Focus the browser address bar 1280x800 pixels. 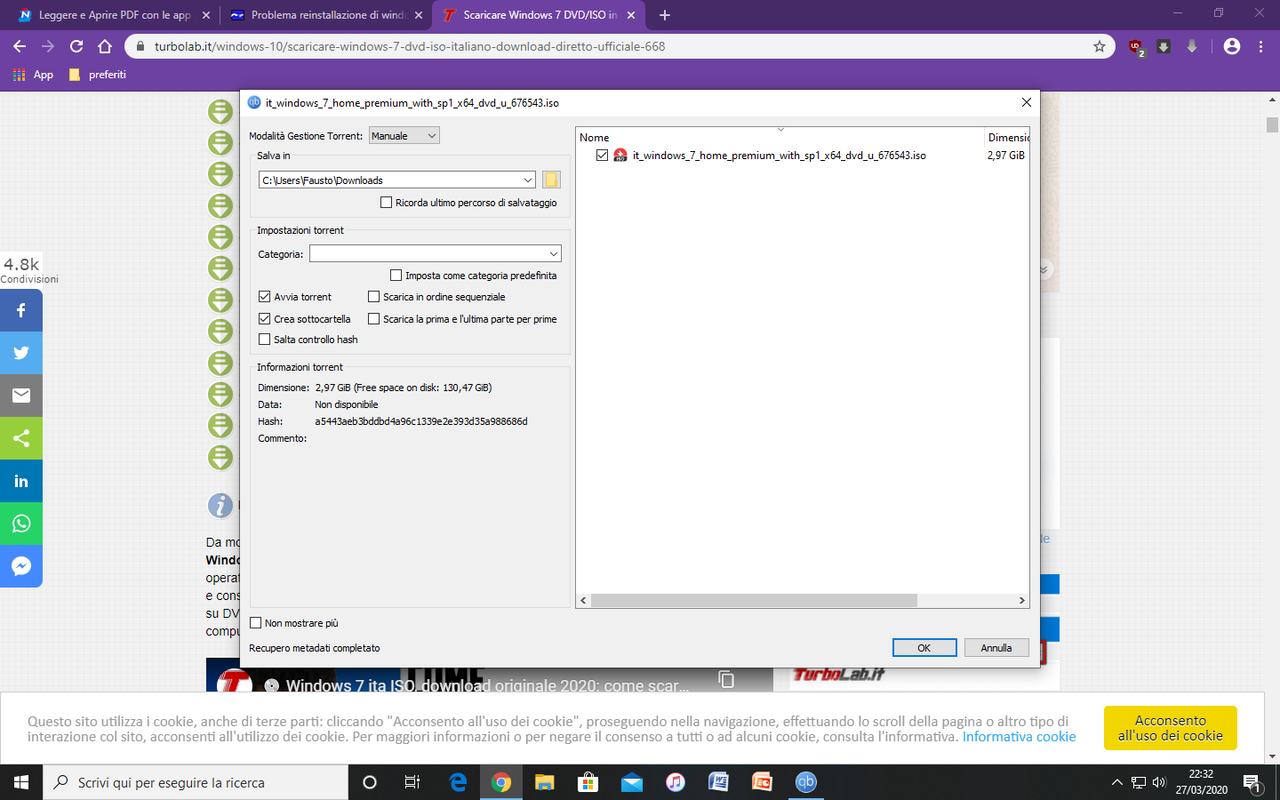pos(610,46)
